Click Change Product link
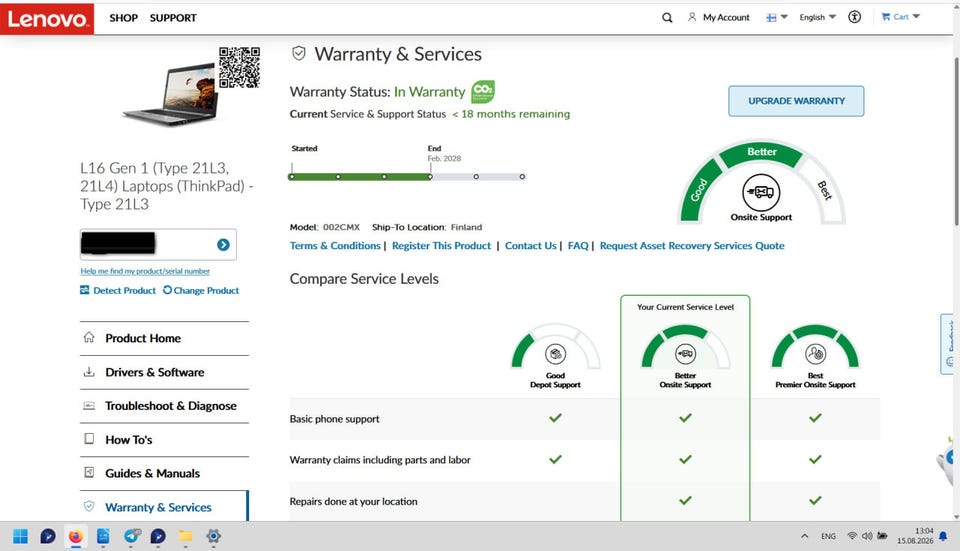Viewport: 960px width, 551px height. (201, 290)
